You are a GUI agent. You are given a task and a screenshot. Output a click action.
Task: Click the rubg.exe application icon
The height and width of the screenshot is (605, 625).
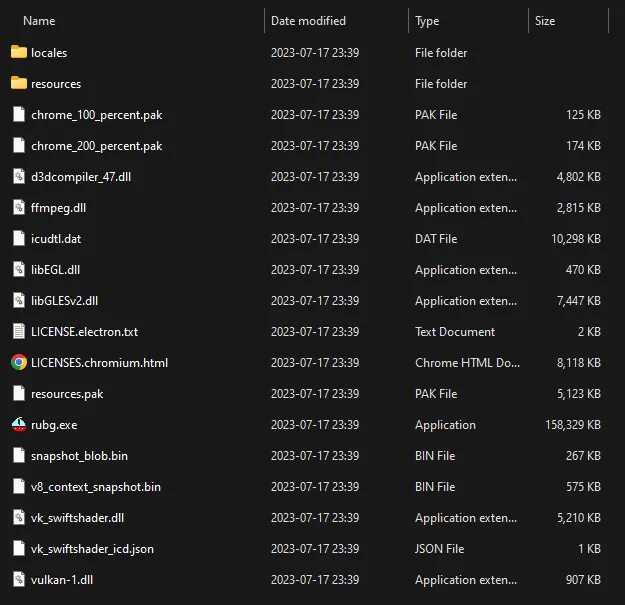[x=19, y=424]
